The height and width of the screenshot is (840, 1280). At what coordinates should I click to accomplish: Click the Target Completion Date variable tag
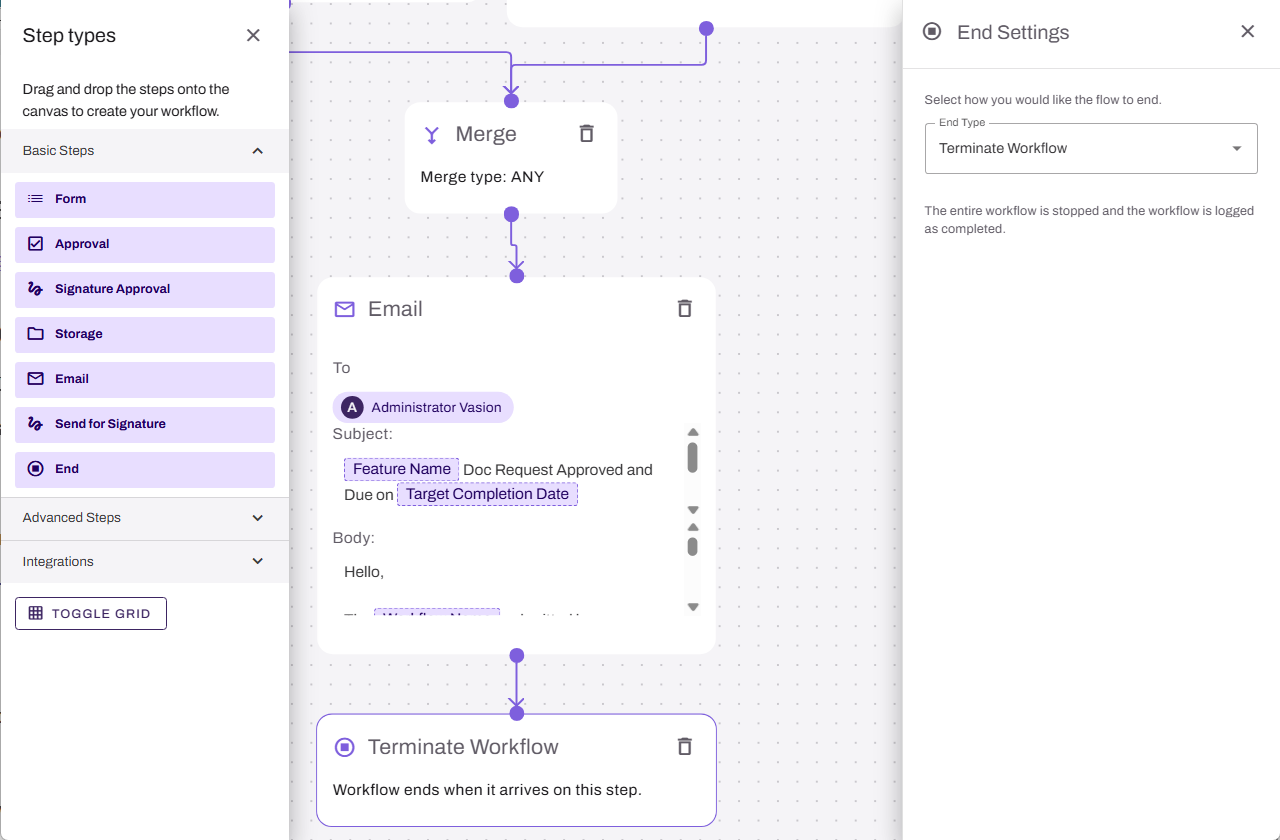tap(487, 494)
